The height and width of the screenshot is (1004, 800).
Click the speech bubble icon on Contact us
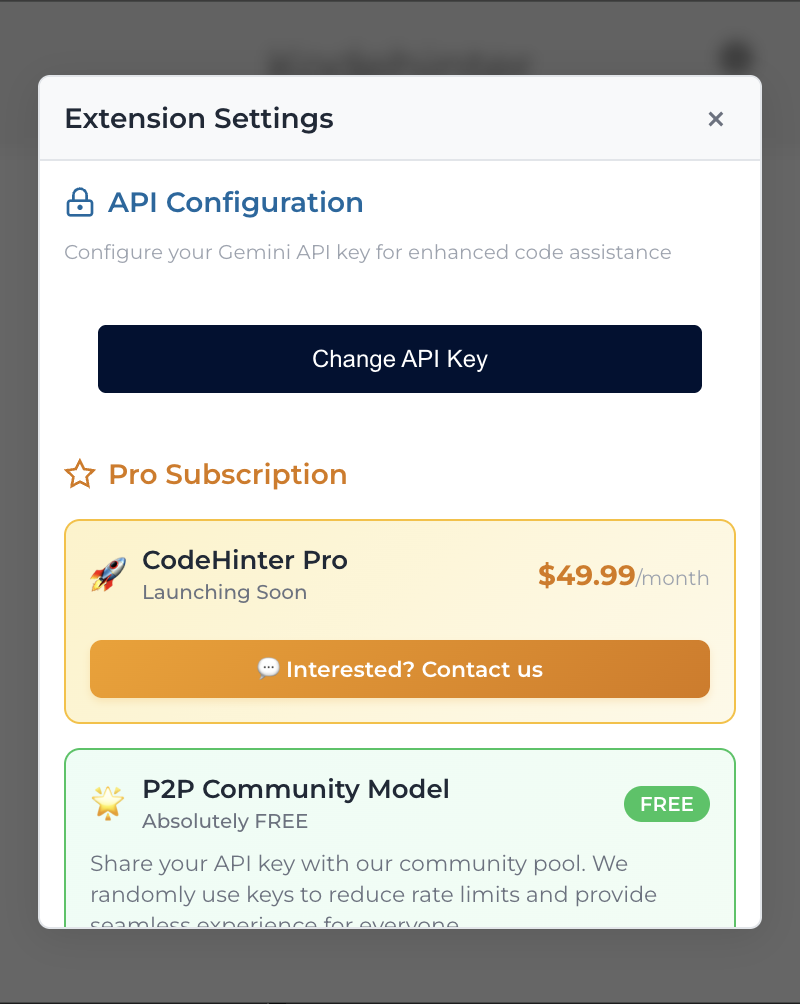tap(268, 668)
